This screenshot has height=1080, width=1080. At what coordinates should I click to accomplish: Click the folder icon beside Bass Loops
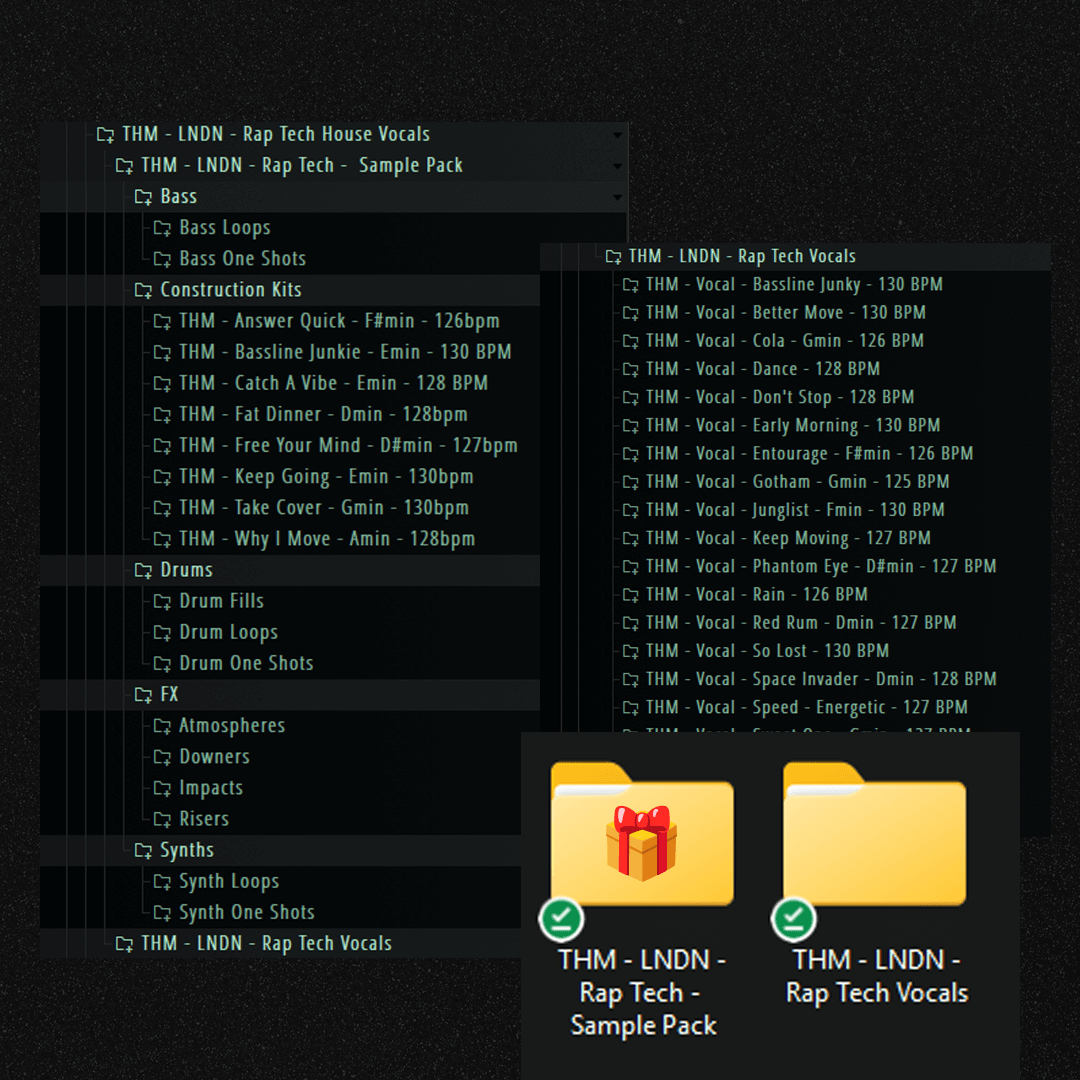coord(162,228)
